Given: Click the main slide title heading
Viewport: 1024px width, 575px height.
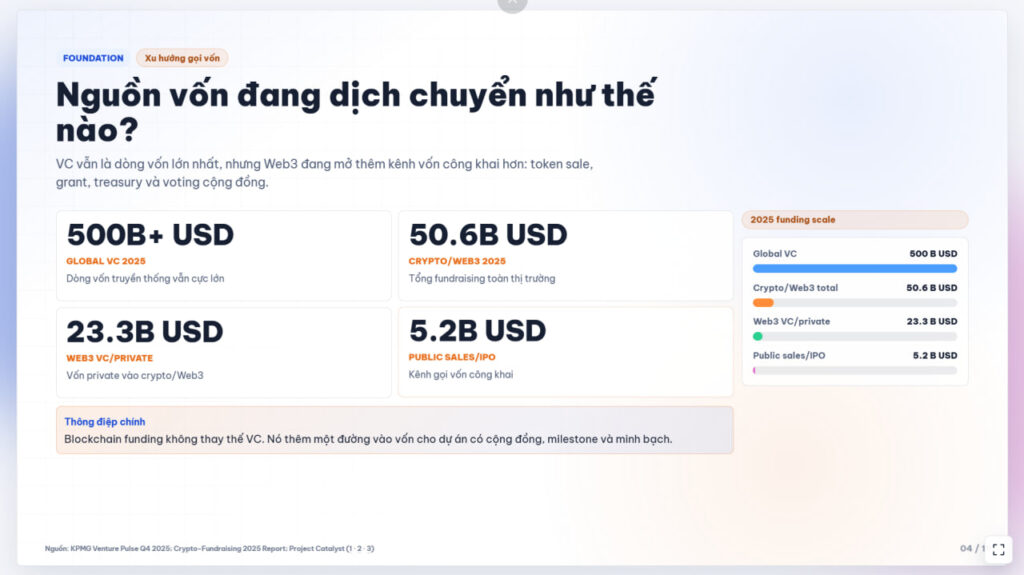Looking at the screenshot, I should click(x=356, y=112).
